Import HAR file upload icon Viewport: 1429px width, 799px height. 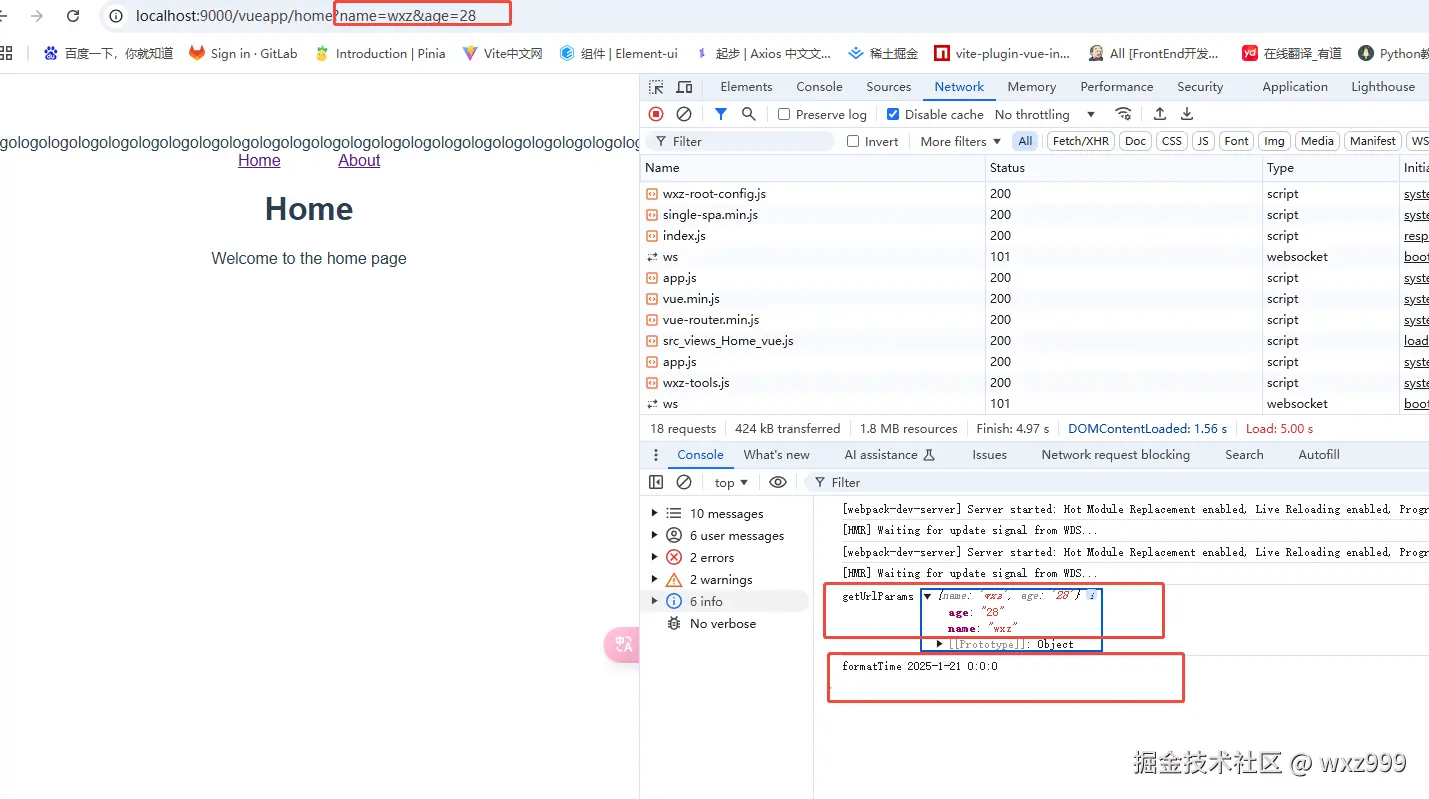(1160, 114)
